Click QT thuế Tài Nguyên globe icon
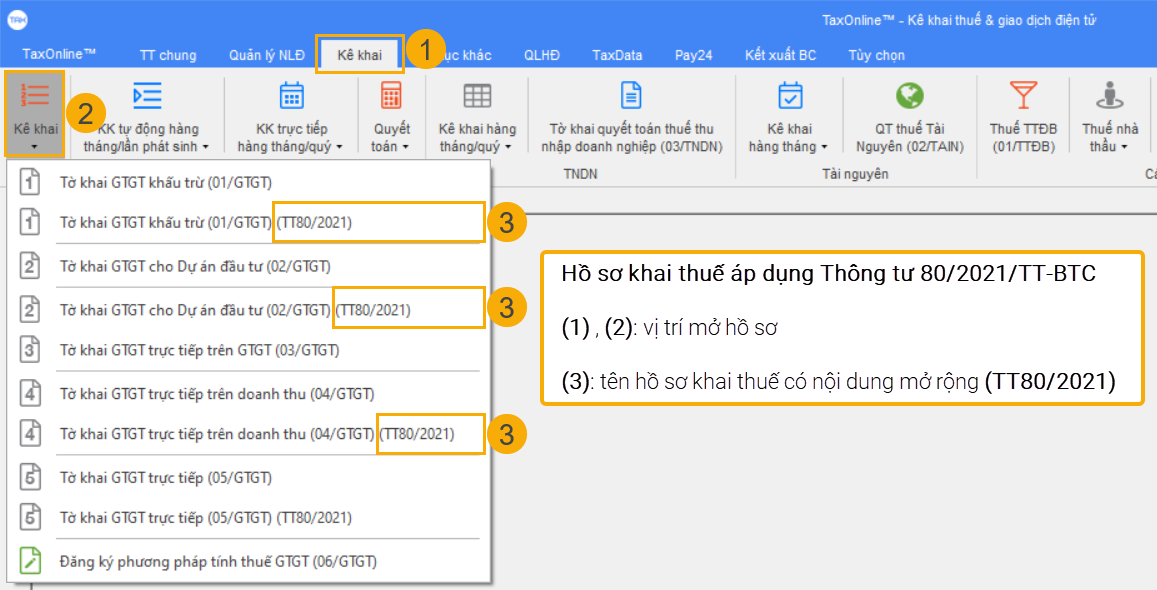The height and width of the screenshot is (590, 1157). pos(909,96)
